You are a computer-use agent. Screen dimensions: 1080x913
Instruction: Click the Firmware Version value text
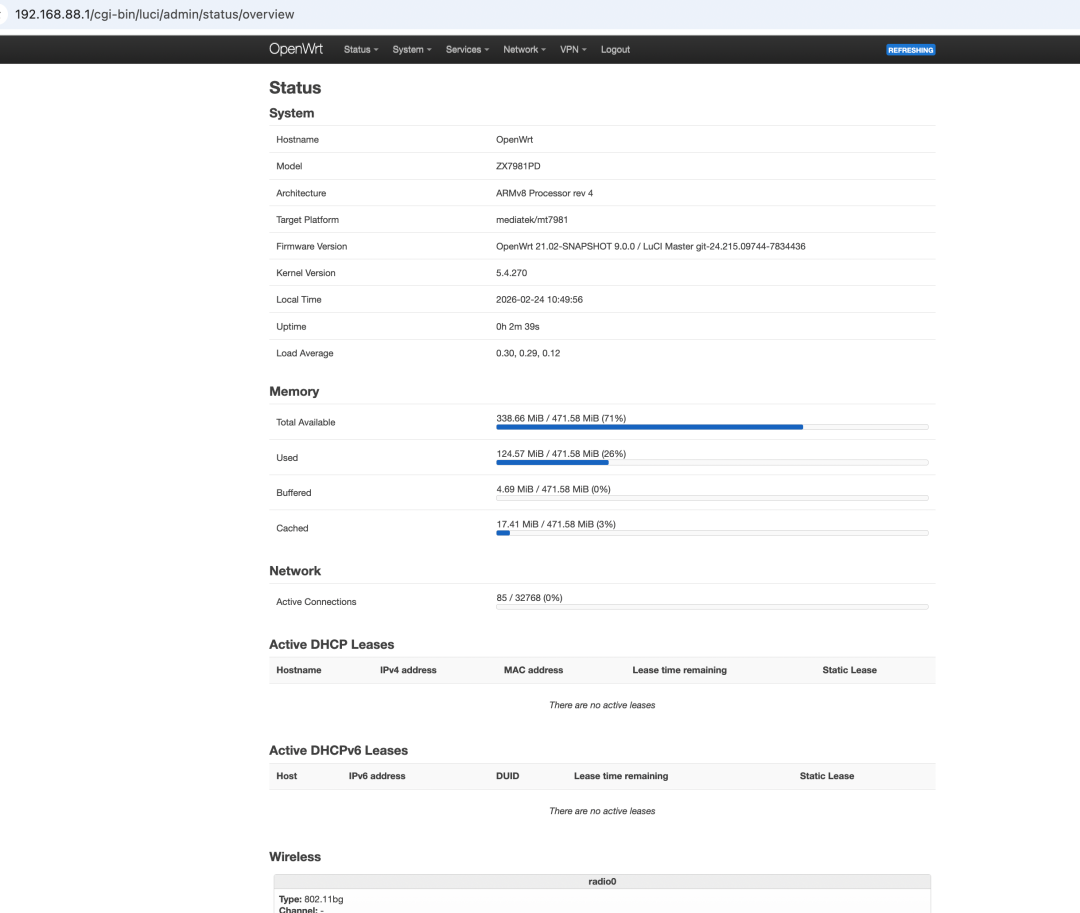(650, 246)
